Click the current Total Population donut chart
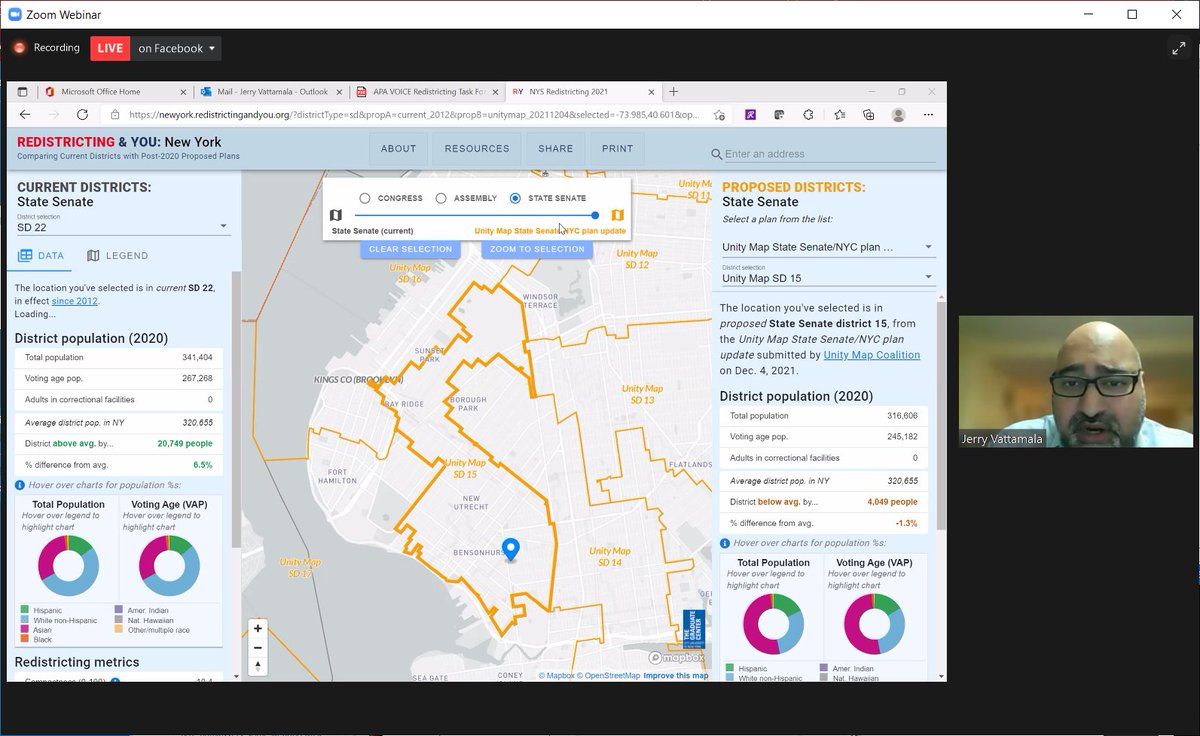This screenshot has height=736, width=1200. coord(68,565)
